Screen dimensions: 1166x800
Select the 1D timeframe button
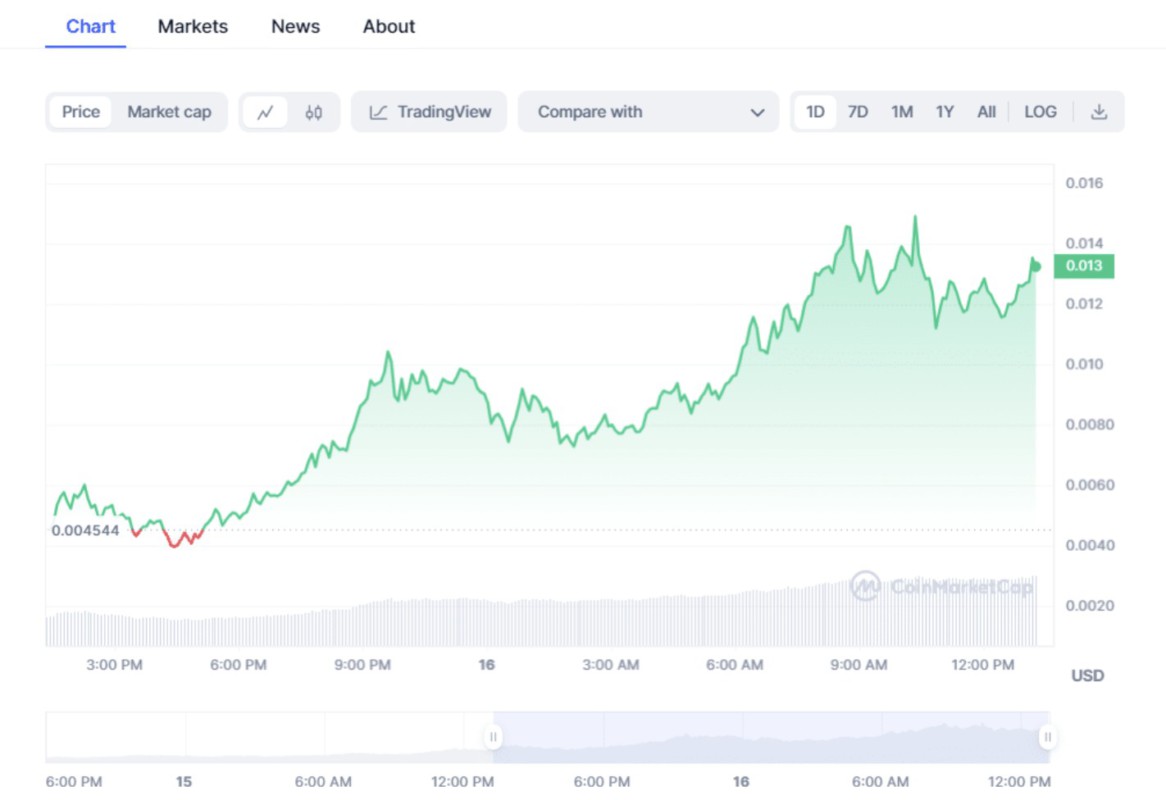tap(815, 112)
